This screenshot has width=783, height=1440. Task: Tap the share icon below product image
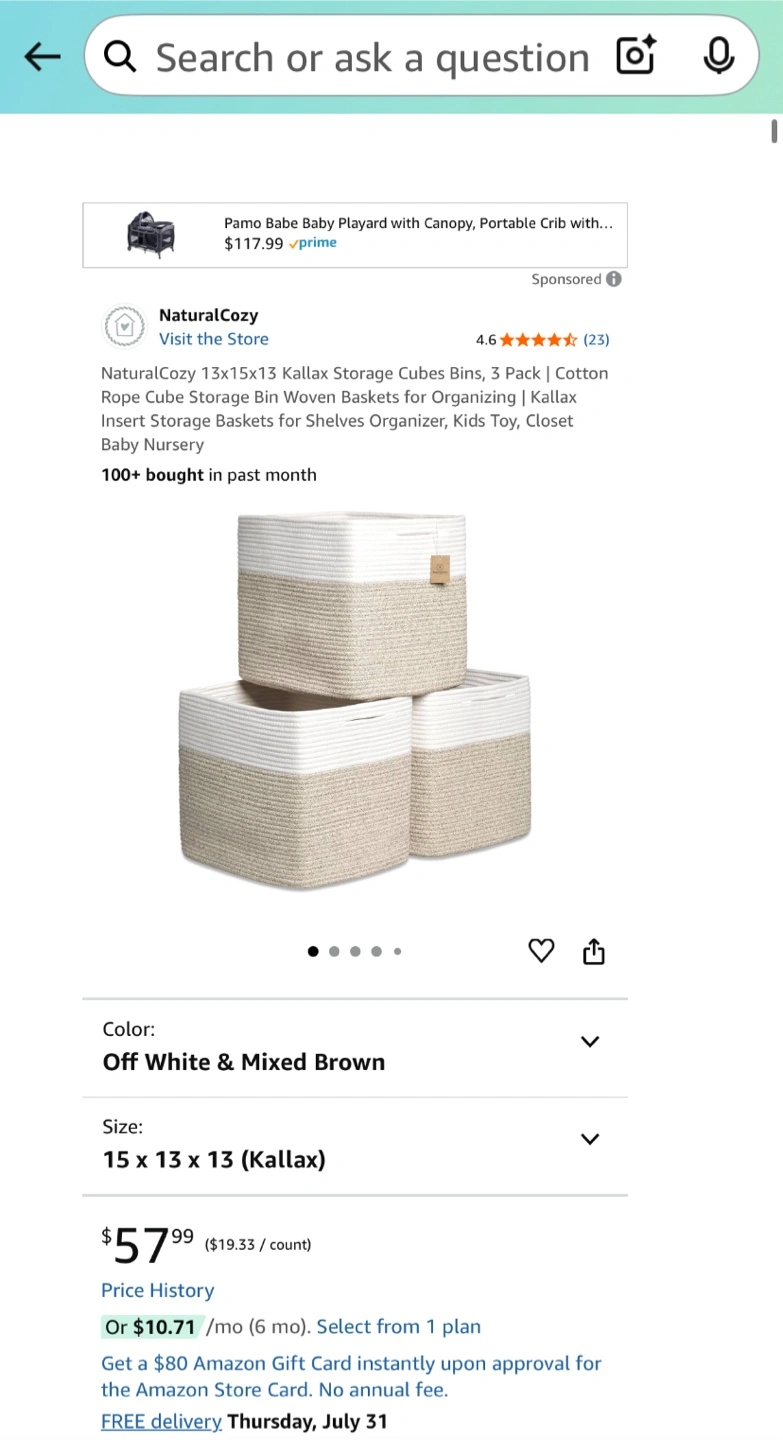coord(594,951)
